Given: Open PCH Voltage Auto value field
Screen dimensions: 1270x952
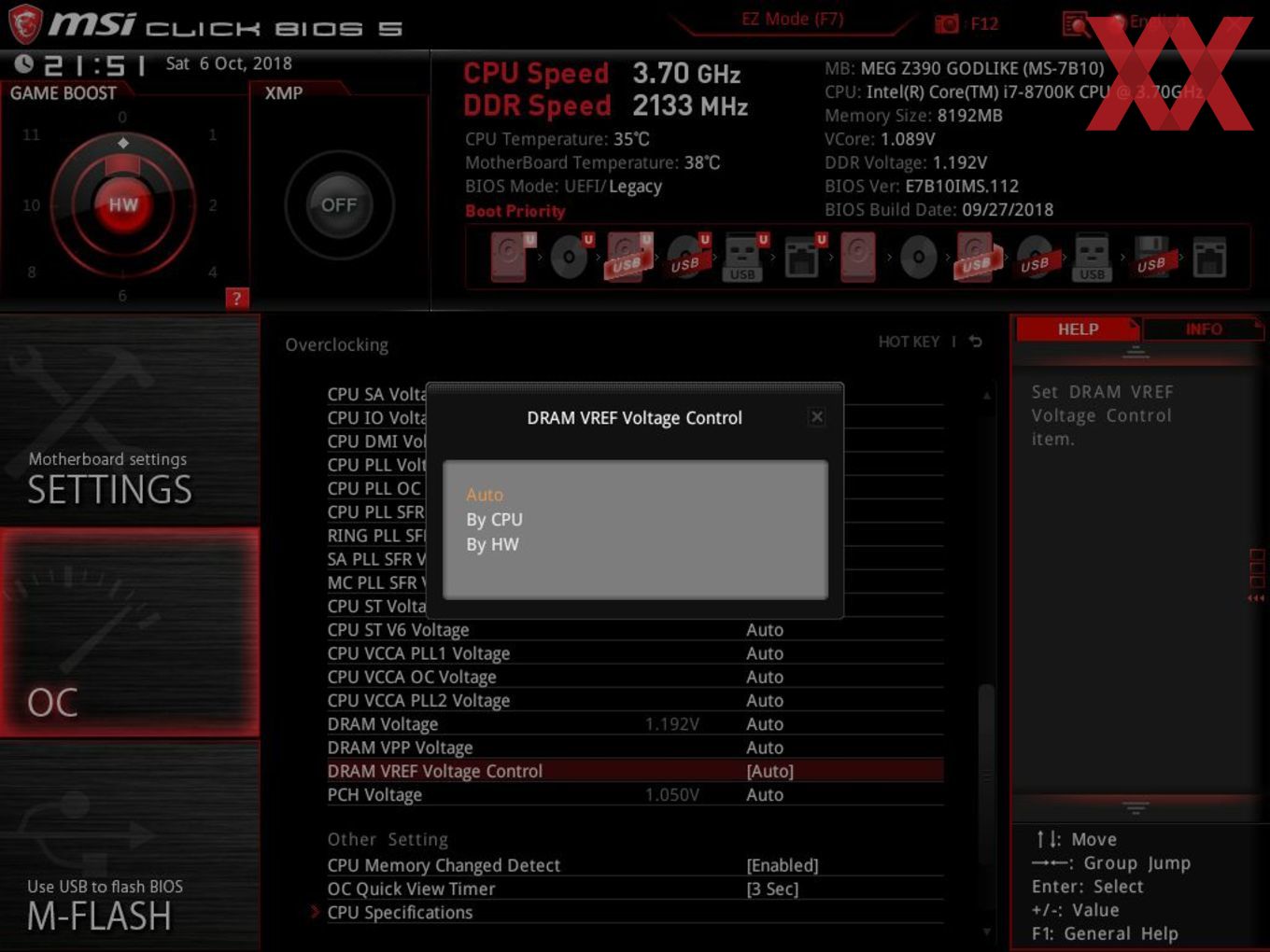Looking at the screenshot, I should pos(765,795).
